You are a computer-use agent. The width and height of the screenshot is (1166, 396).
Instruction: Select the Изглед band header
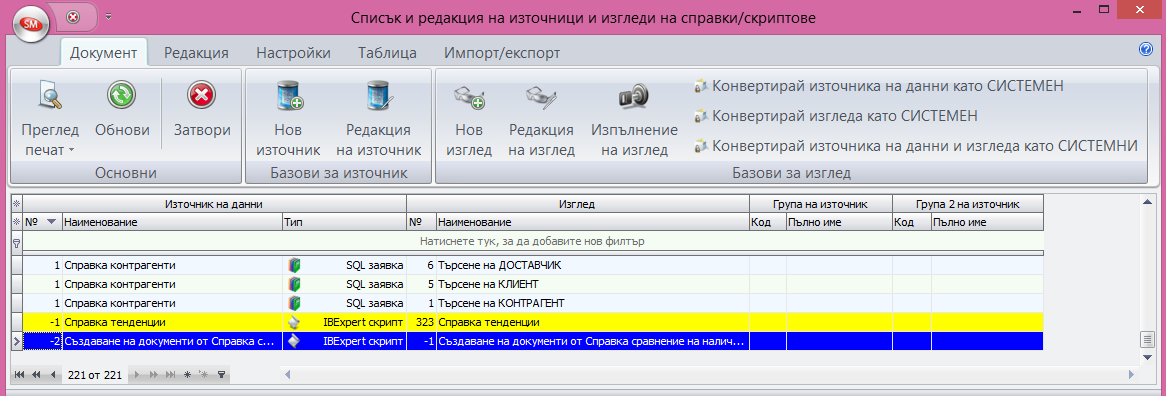click(x=577, y=203)
